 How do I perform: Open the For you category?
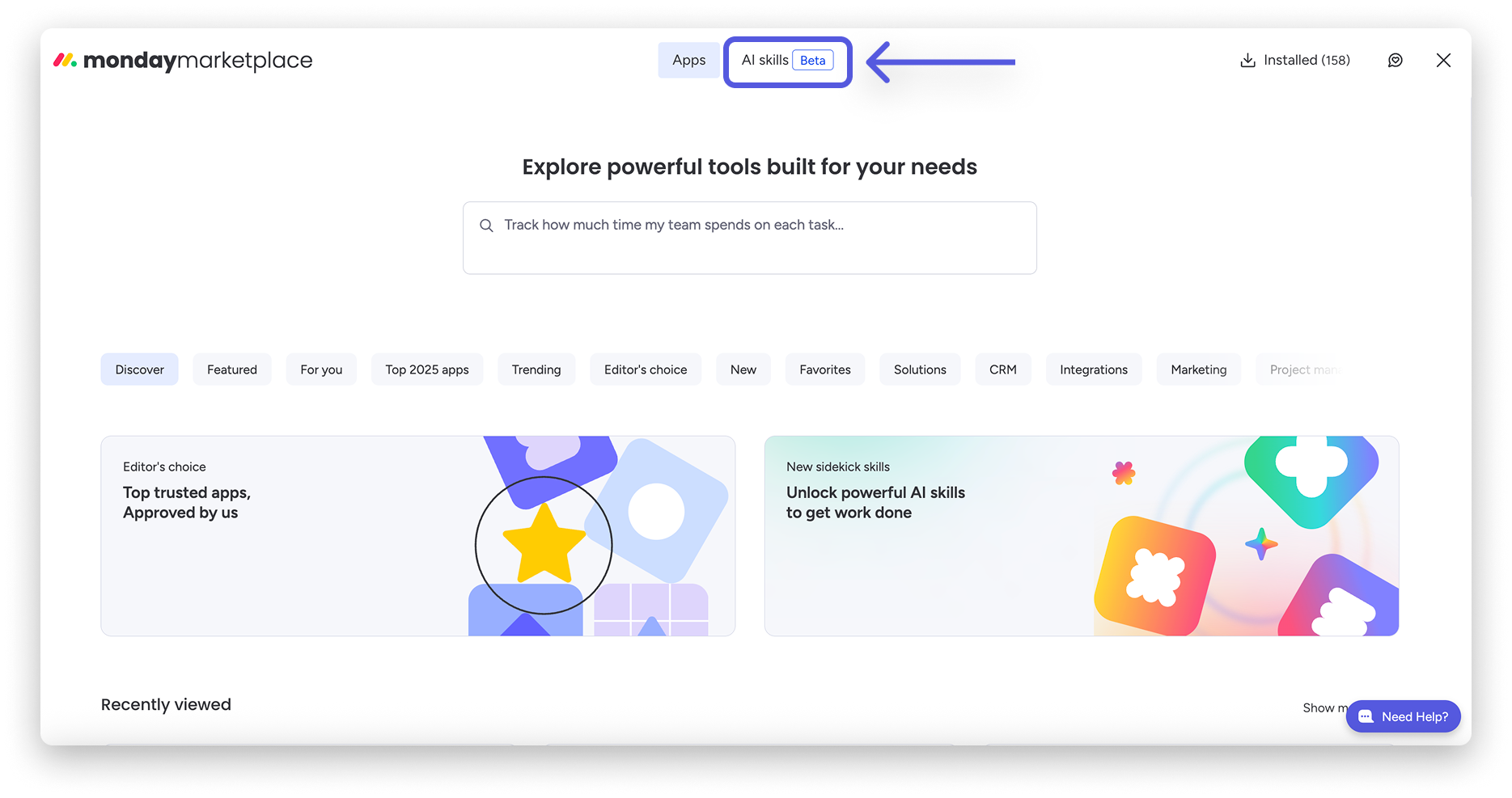point(321,369)
